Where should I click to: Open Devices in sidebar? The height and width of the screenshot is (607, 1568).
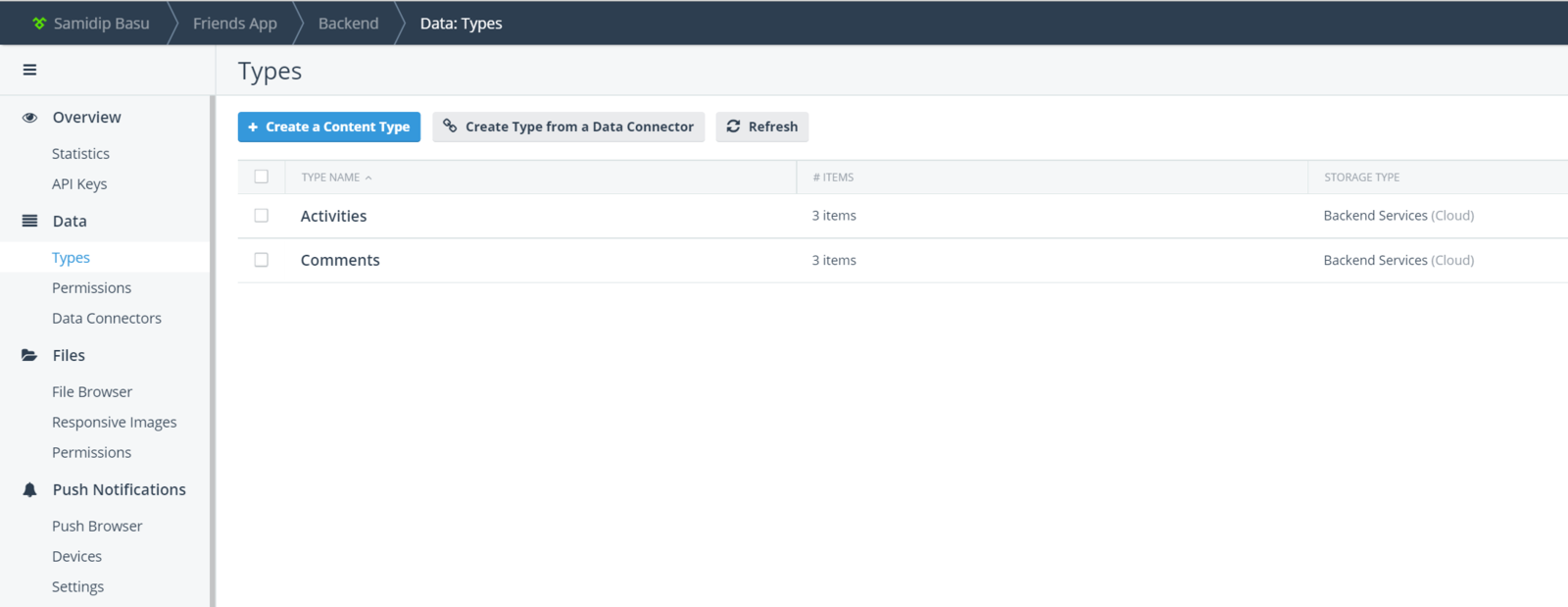click(x=76, y=557)
